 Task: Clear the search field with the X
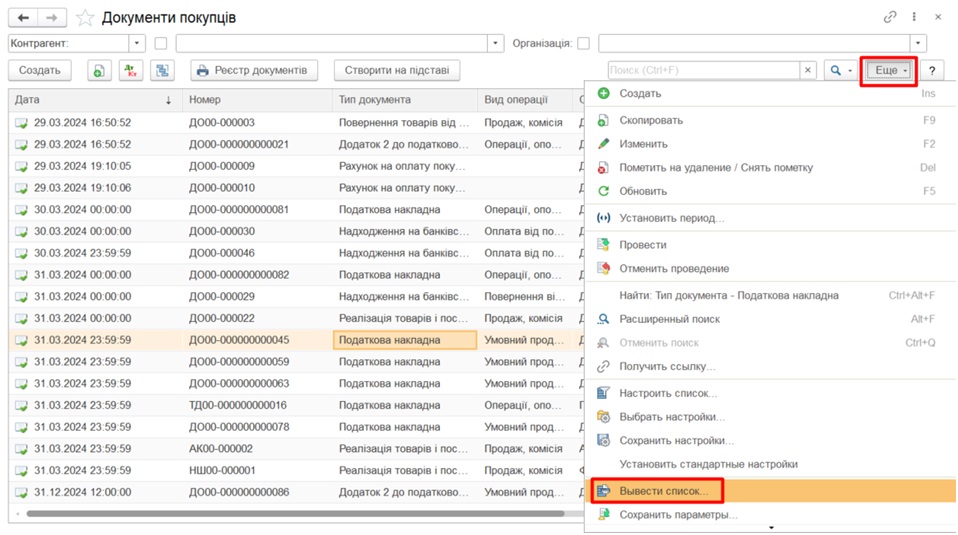point(808,70)
